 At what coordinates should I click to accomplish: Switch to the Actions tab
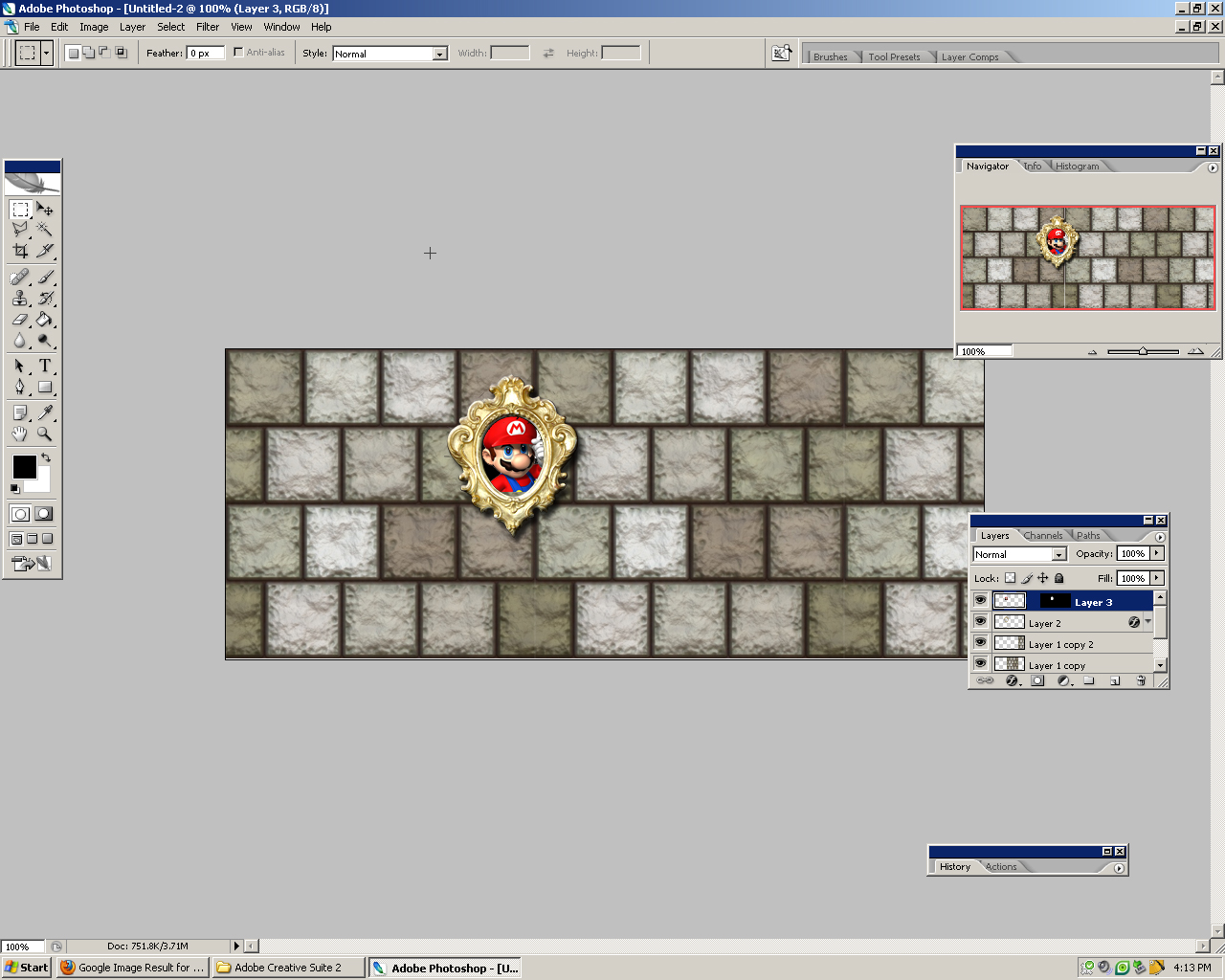pyautogui.click(x=1001, y=867)
